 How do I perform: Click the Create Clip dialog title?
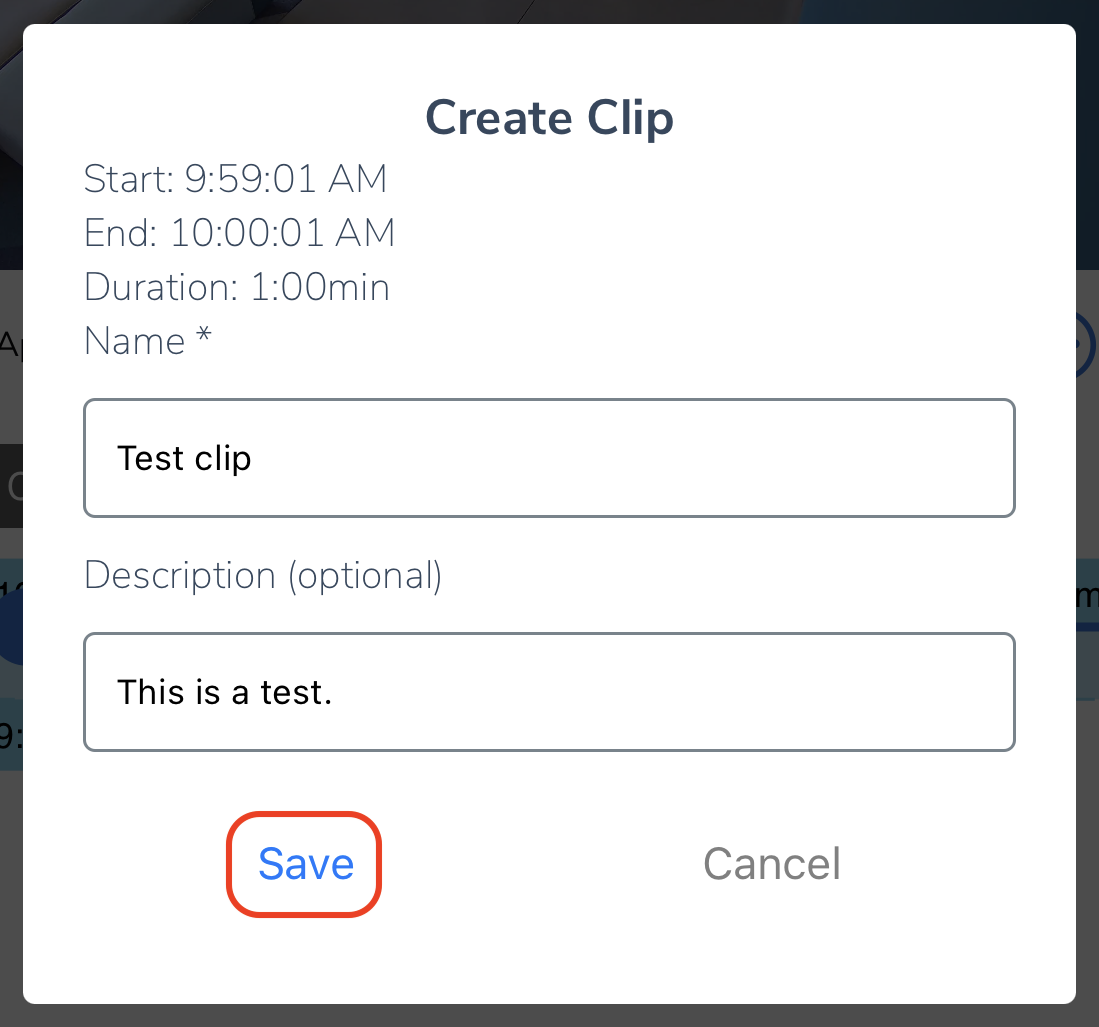point(550,117)
